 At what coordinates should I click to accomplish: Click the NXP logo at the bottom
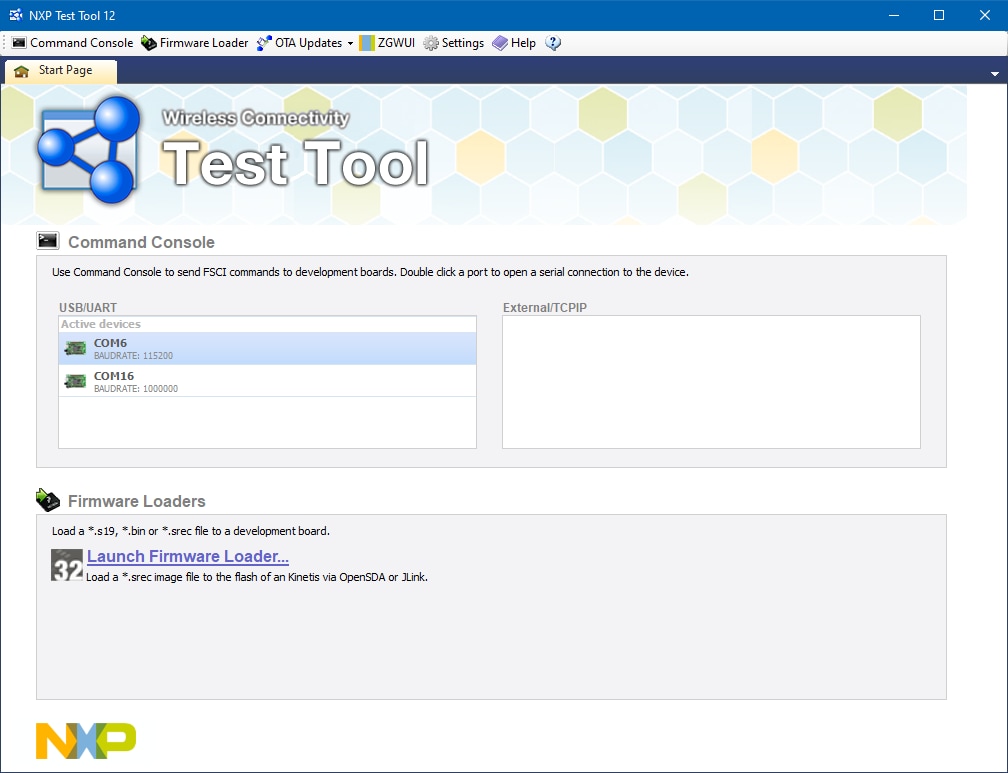(86, 740)
